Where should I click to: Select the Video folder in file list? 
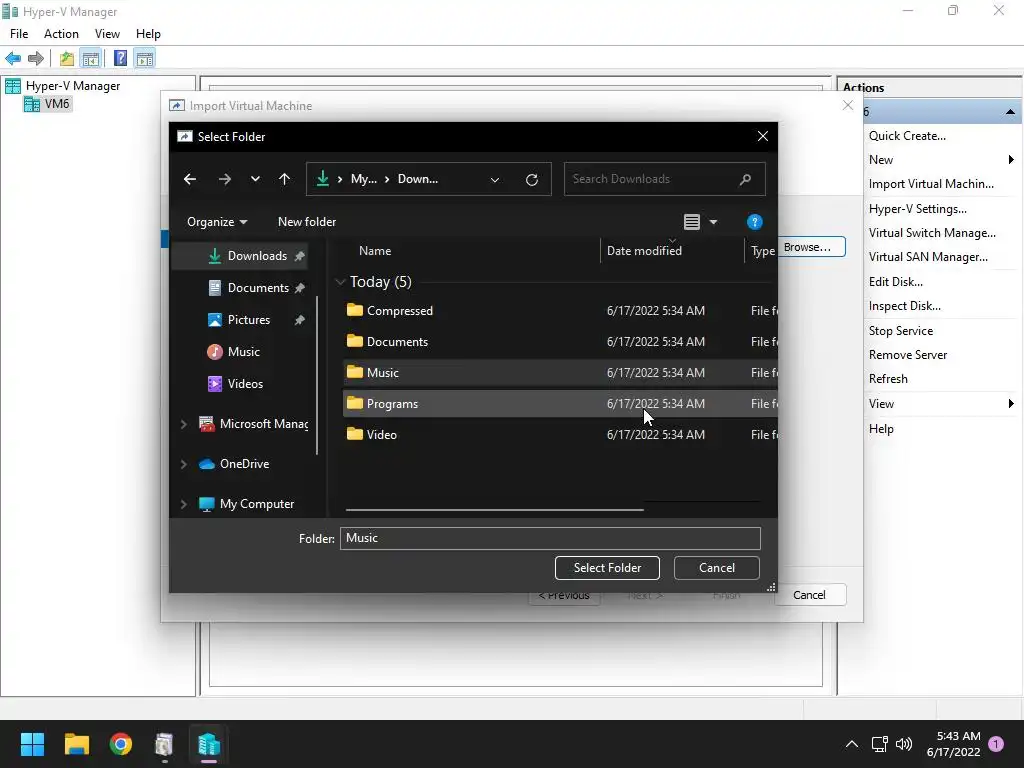click(x=560, y=435)
